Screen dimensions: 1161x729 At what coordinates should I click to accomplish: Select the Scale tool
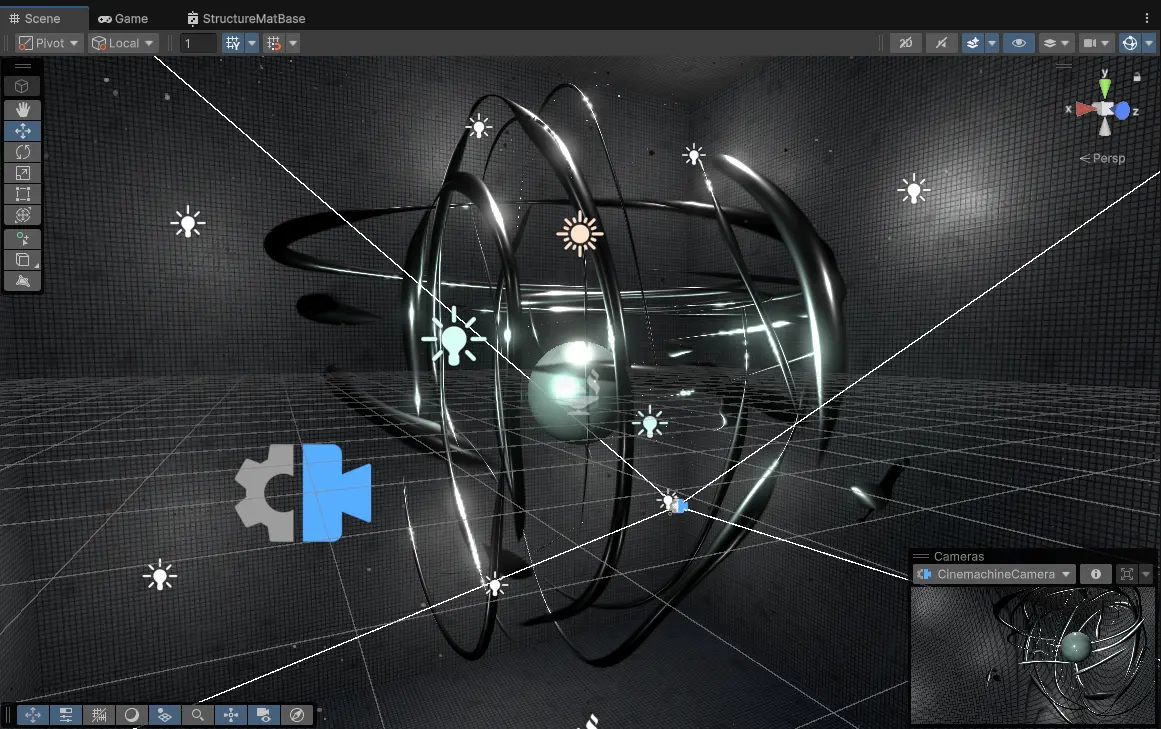[x=22, y=173]
